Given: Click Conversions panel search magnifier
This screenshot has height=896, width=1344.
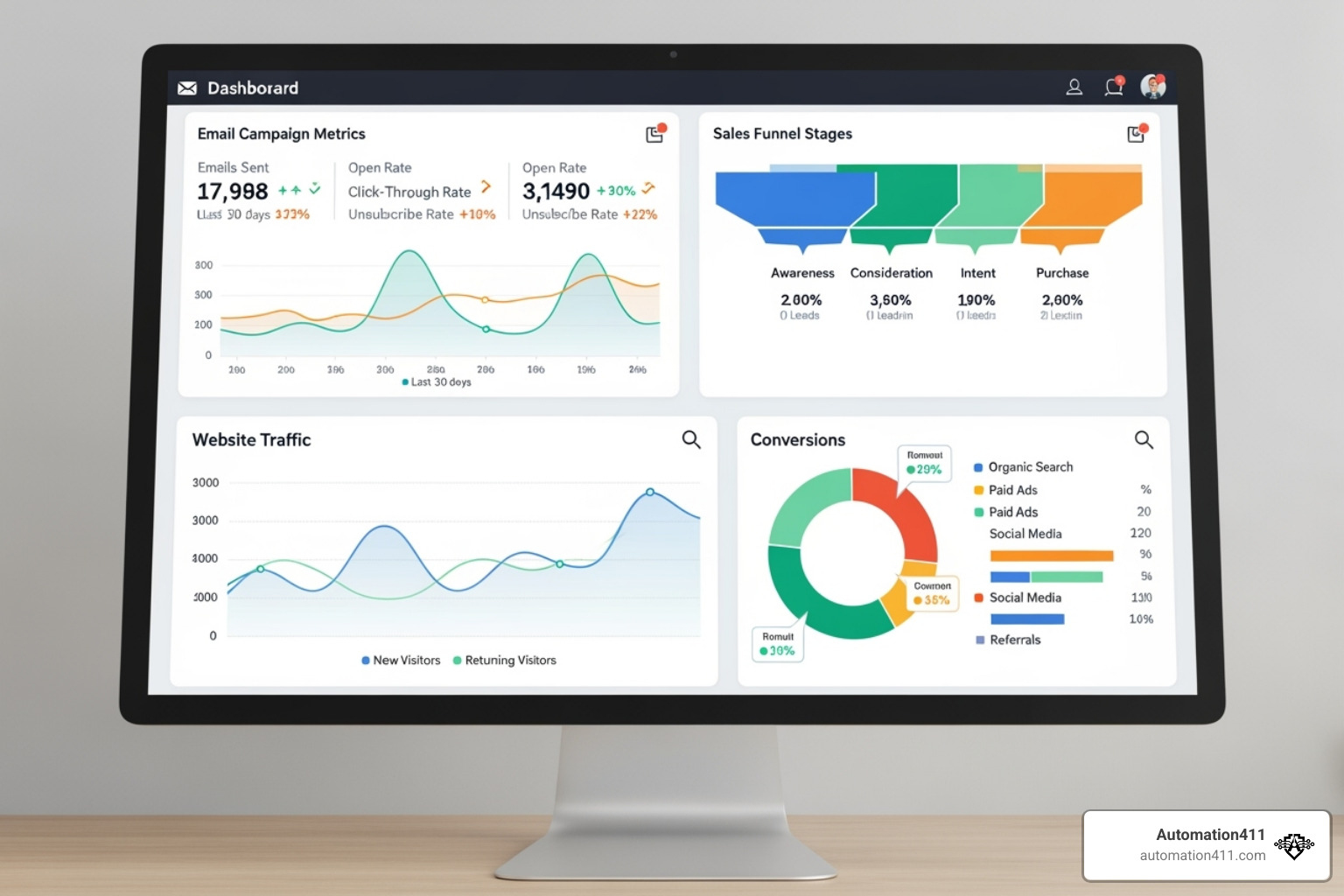Looking at the screenshot, I should 1144,439.
